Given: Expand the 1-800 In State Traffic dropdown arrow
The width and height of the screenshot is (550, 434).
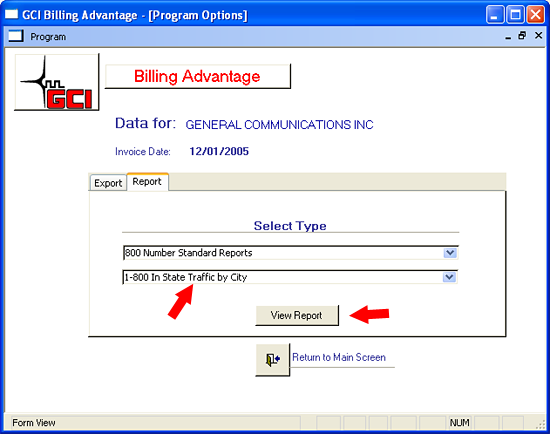Looking at the screenshot, I should (x=449, y=277).
